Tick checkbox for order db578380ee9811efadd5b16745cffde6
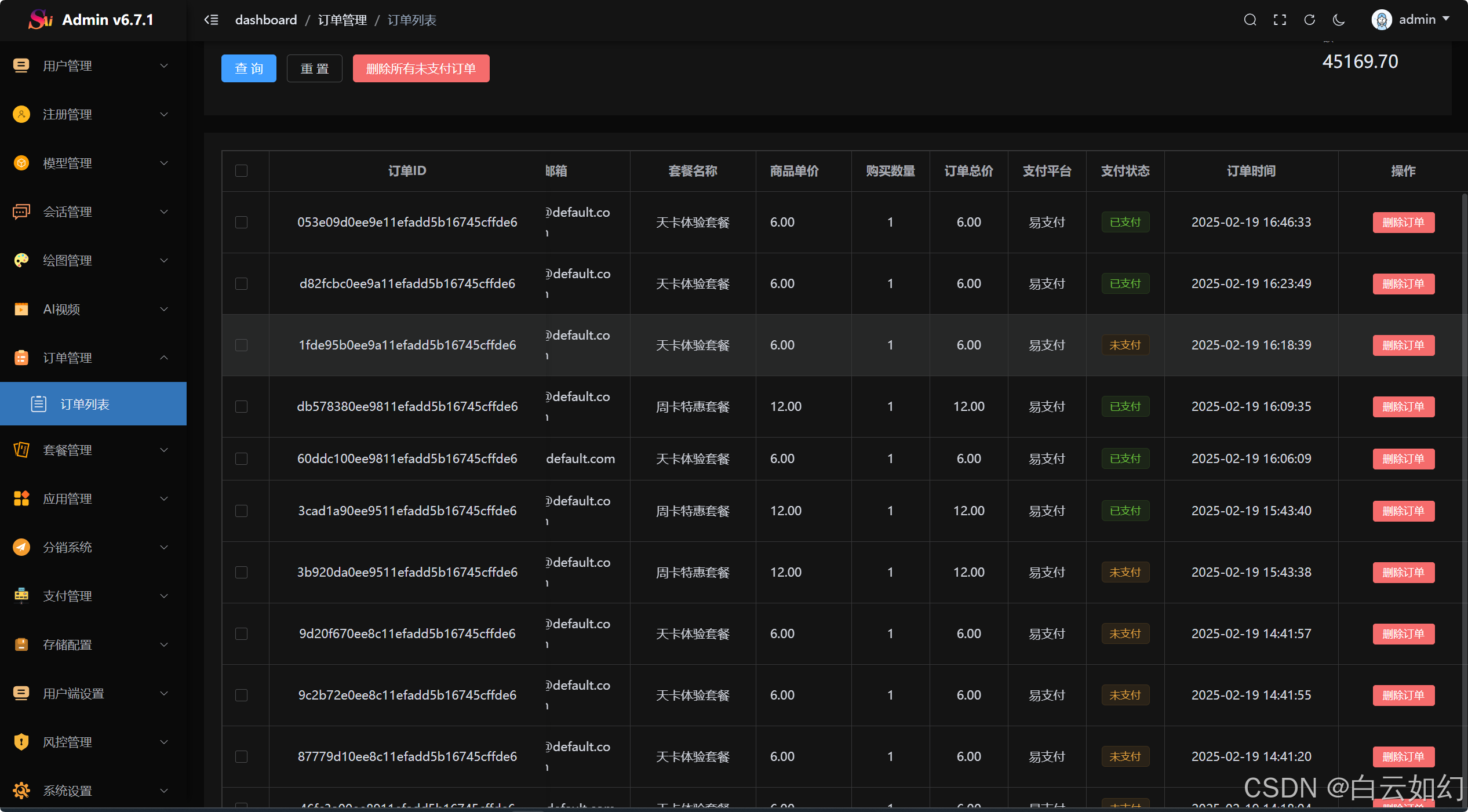Viewport: 1468px width, 812px height. [x=242, y=407]
